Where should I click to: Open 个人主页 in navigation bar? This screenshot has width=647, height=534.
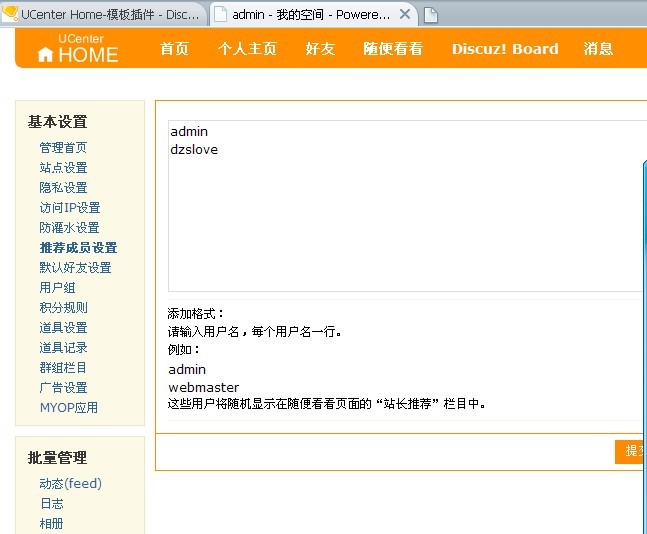[x=247, y=49]
